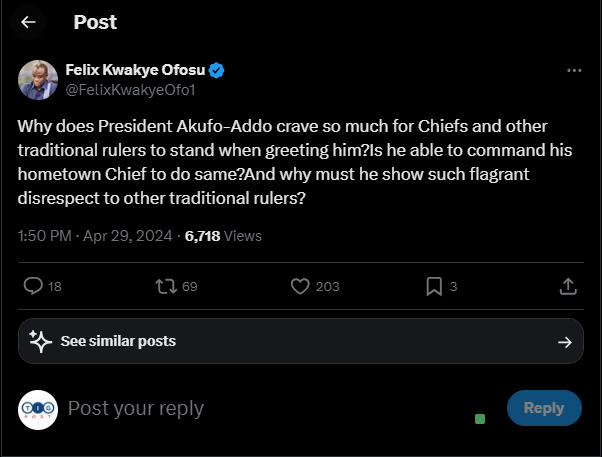Image resolution: width=602 pixels, height=457 pixels.
Task: Open See similar posts
Action: (x=118, y=341)
